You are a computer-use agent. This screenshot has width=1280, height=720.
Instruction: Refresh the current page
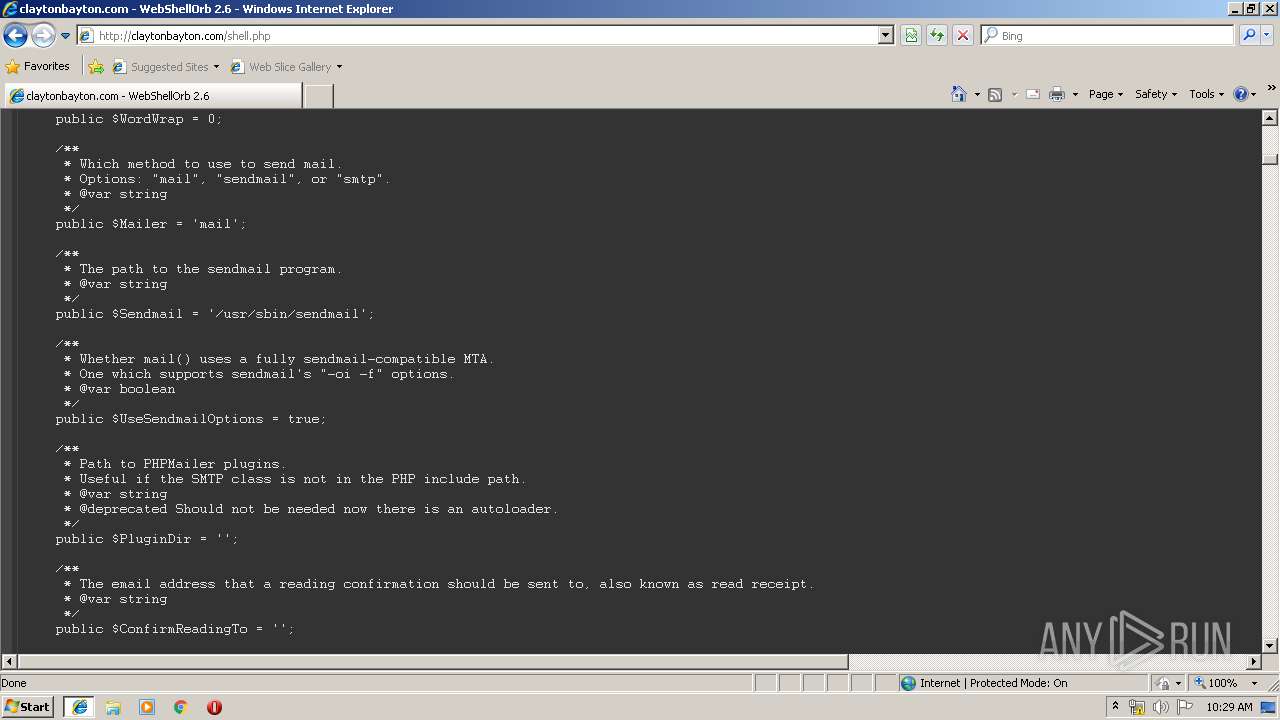(937, 36)
